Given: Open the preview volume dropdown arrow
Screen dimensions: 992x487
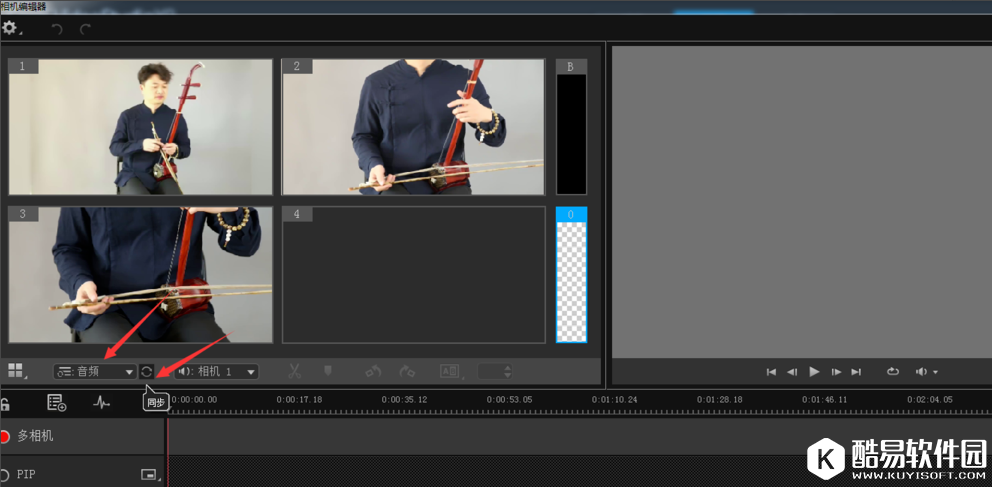Looking at the screenshot, I should (x=935, y=372).
